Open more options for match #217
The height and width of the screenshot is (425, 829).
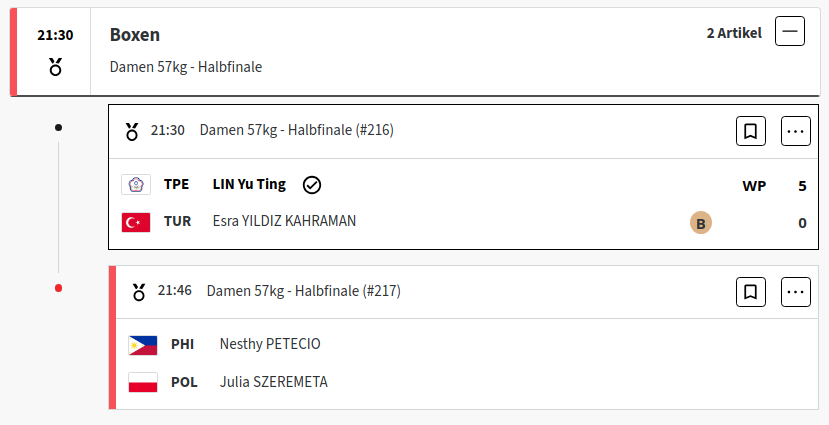[796, 292]
